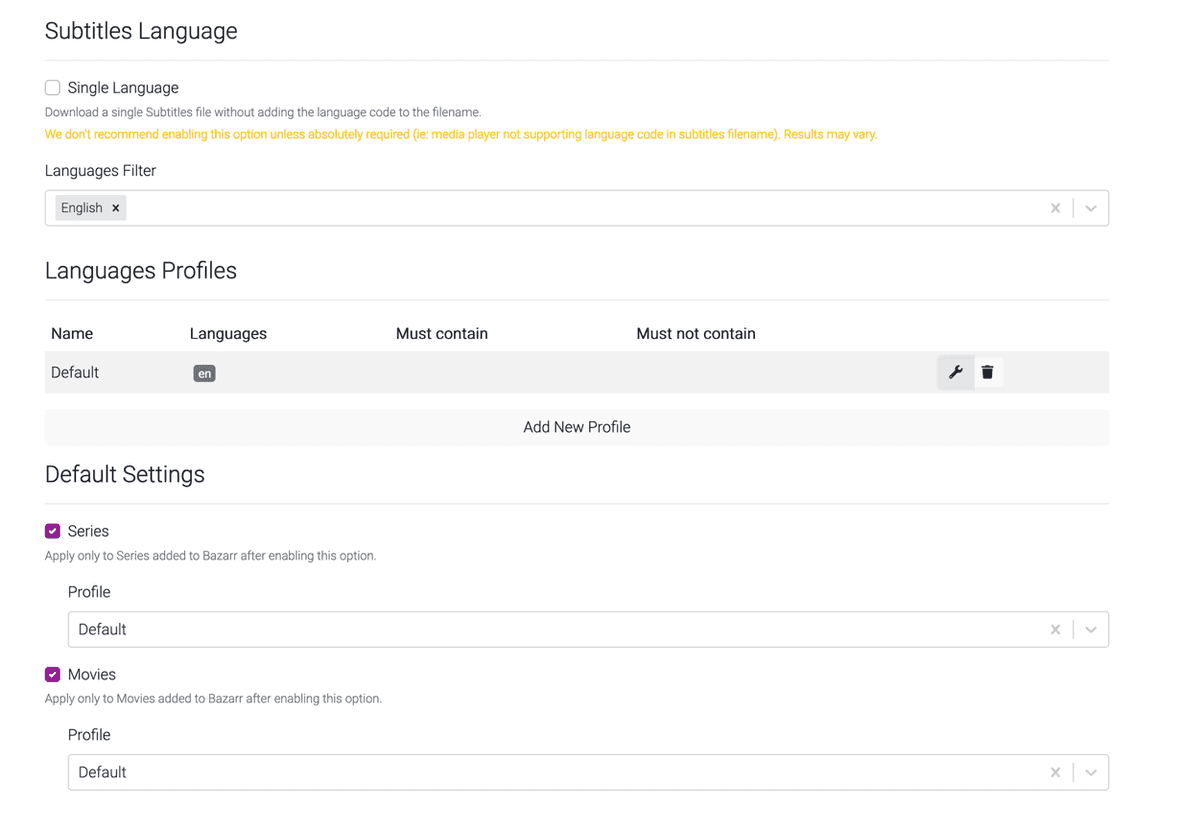Click inside the Languages Filter input field
The height and width of the screenshot is (835, 1180).
click(x=500, y=207)
